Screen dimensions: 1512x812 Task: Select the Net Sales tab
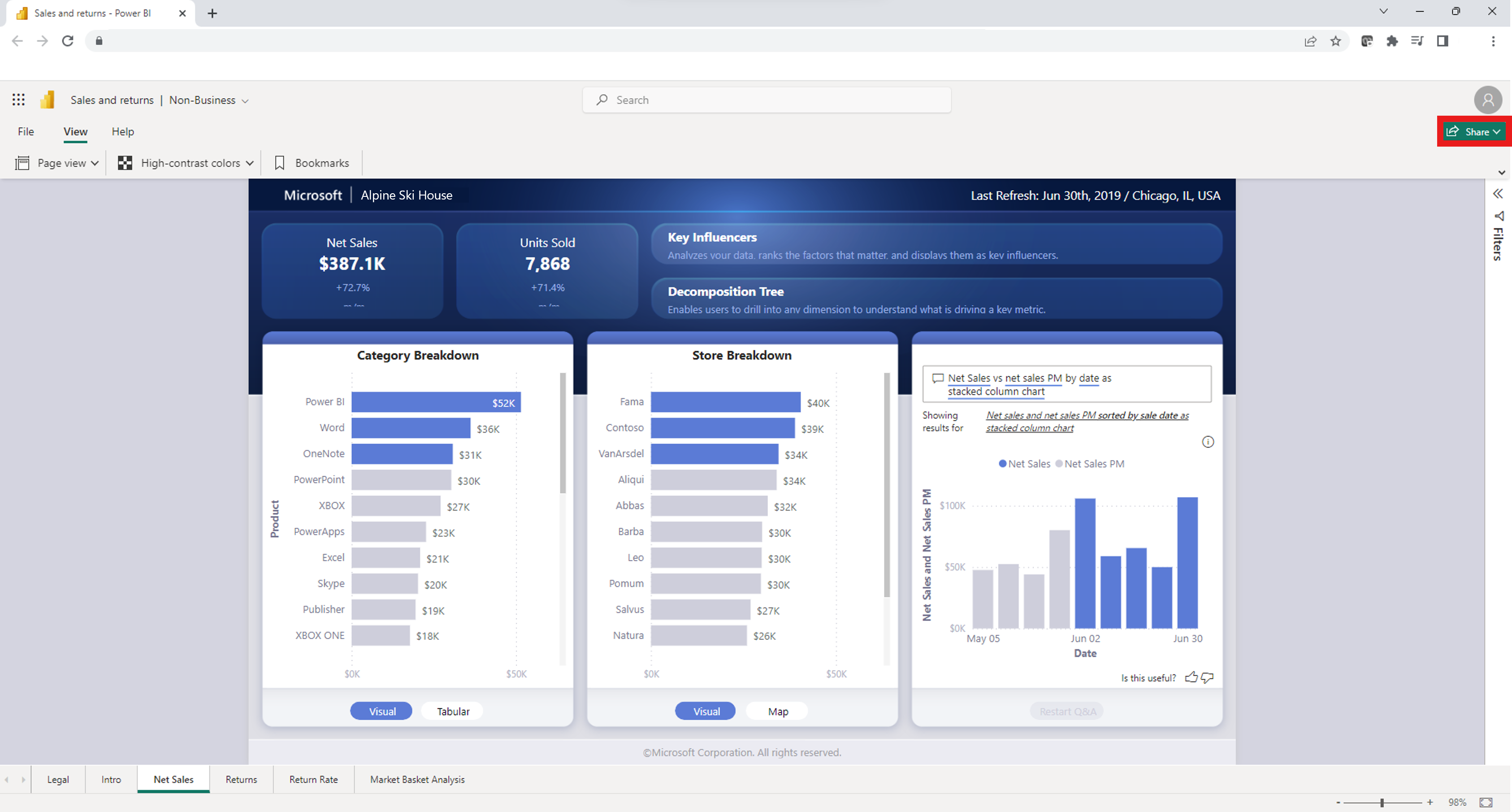(x=173, y=779)
